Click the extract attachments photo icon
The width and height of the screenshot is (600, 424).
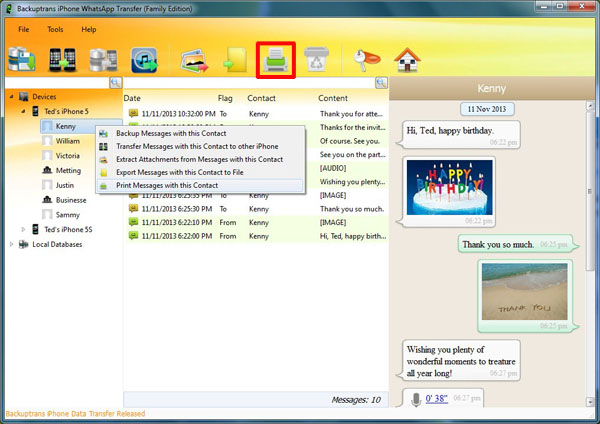(194, 60)
